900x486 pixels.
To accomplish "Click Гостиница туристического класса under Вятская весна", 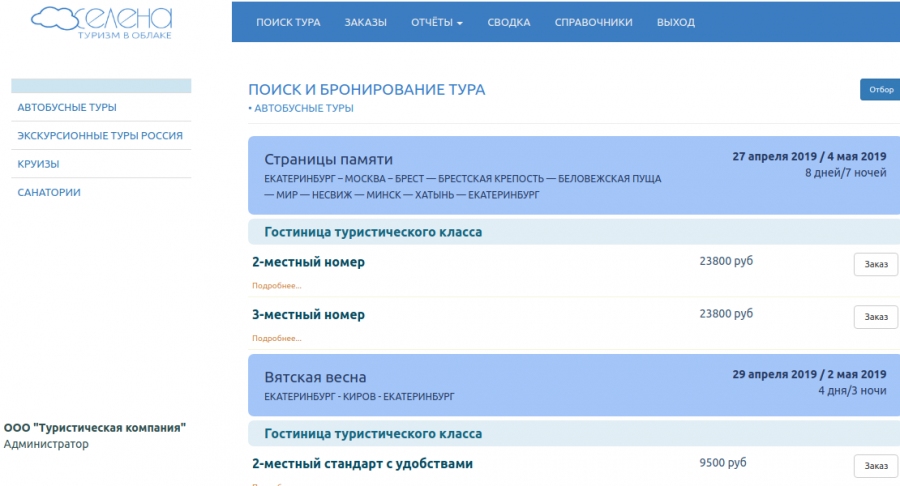I will tap(373, 434).
